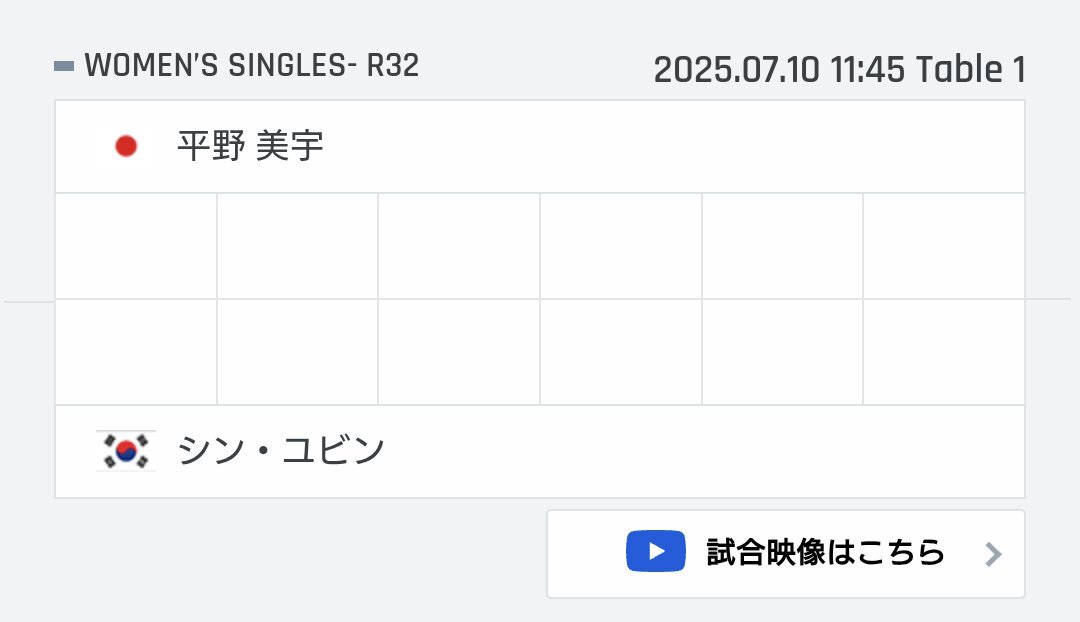Click second game score cell for 平野 美宇
Image resolution: width=1080 pixels, height=622 pixels.
point(298,246)
